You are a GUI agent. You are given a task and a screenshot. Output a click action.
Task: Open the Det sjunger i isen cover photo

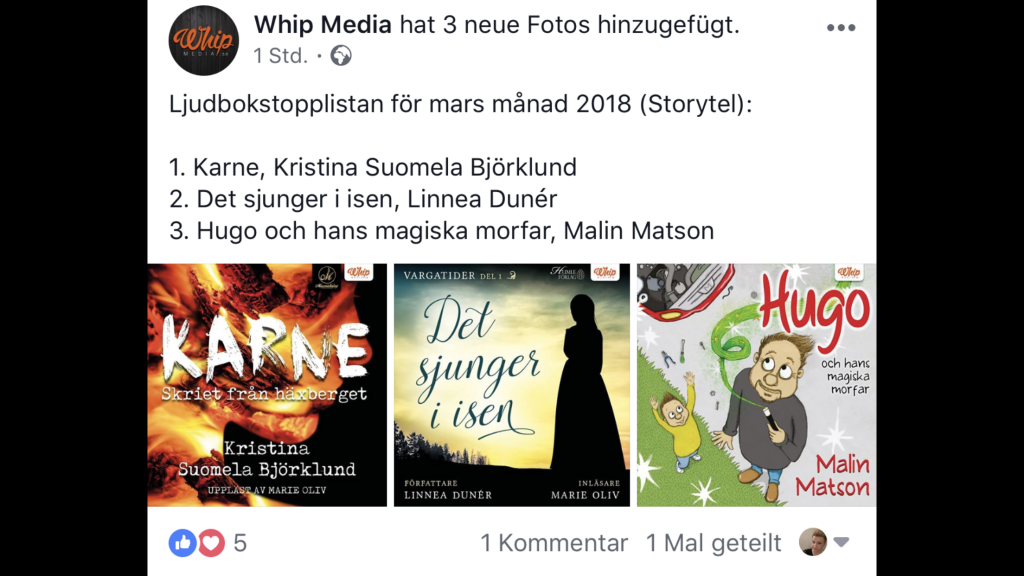(x=512, y=385)
